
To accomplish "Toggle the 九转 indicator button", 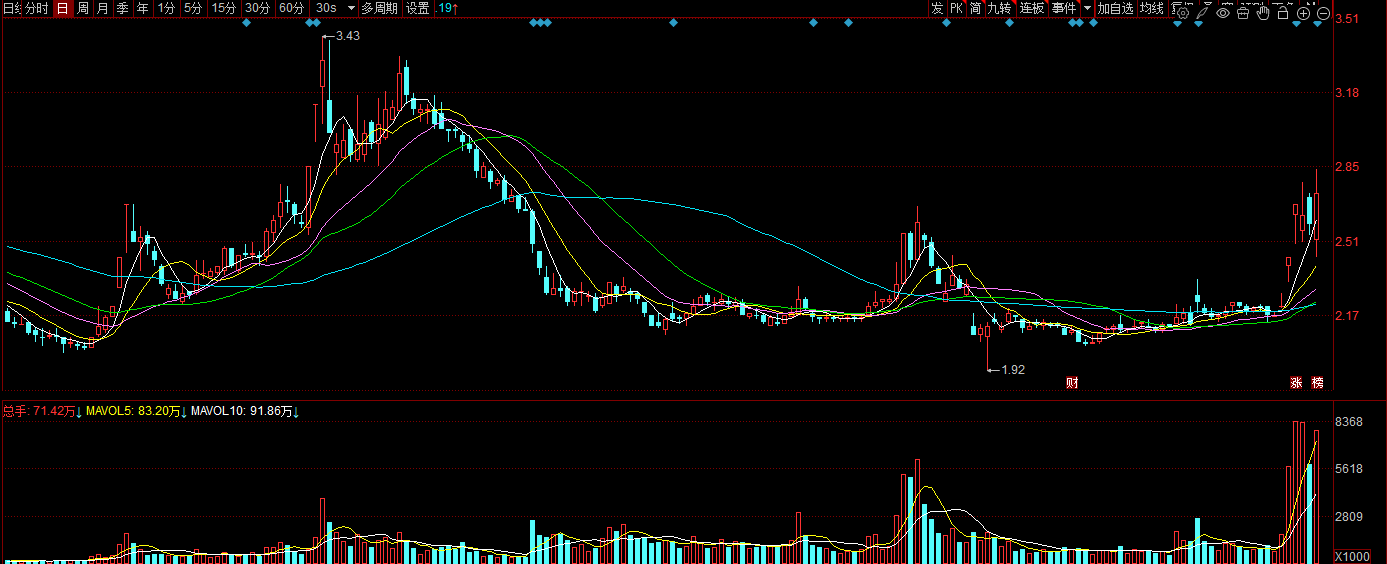I will (x=999, y=8).
